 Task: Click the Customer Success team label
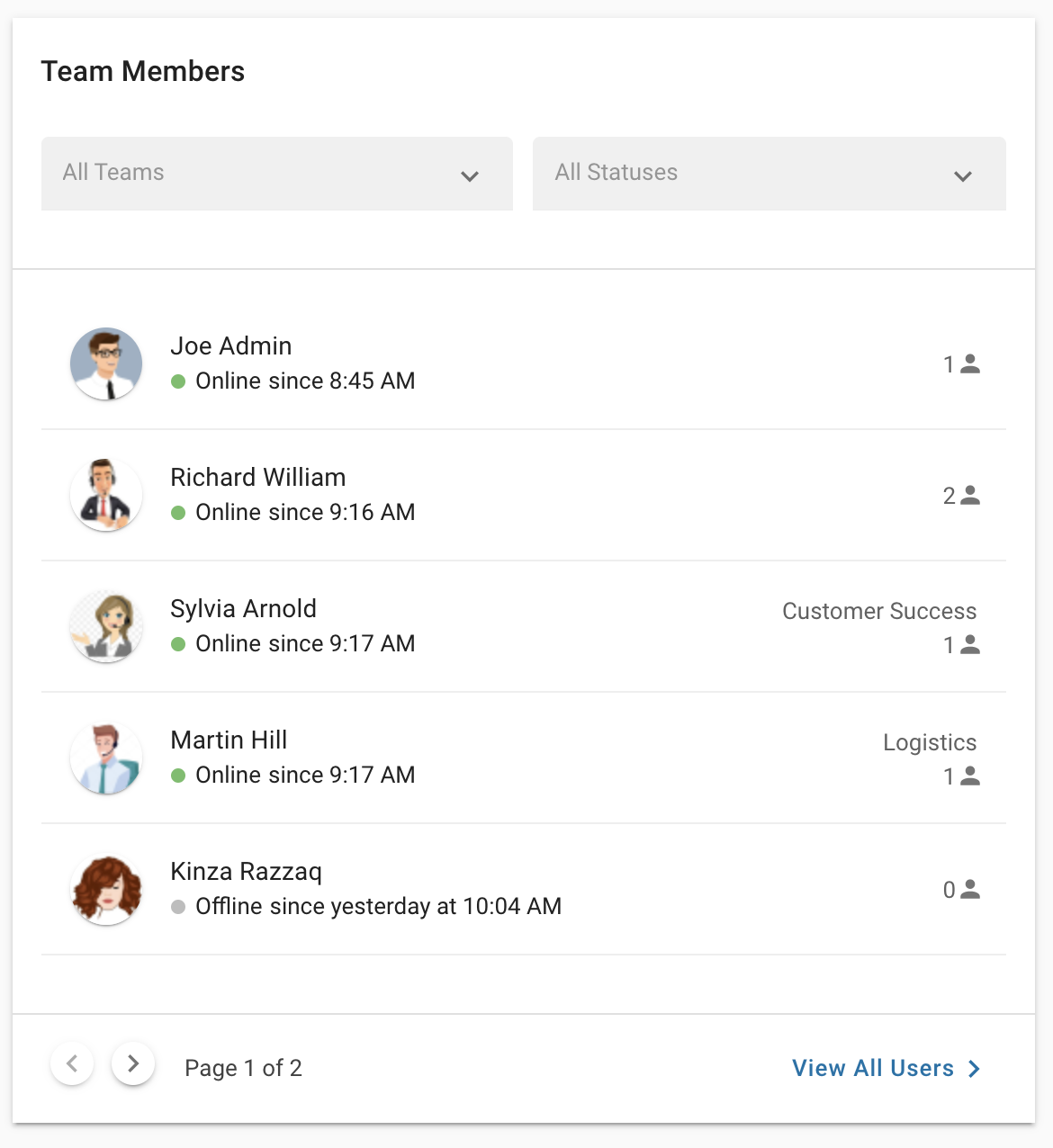pyautogui.click(x=878, y=611)
